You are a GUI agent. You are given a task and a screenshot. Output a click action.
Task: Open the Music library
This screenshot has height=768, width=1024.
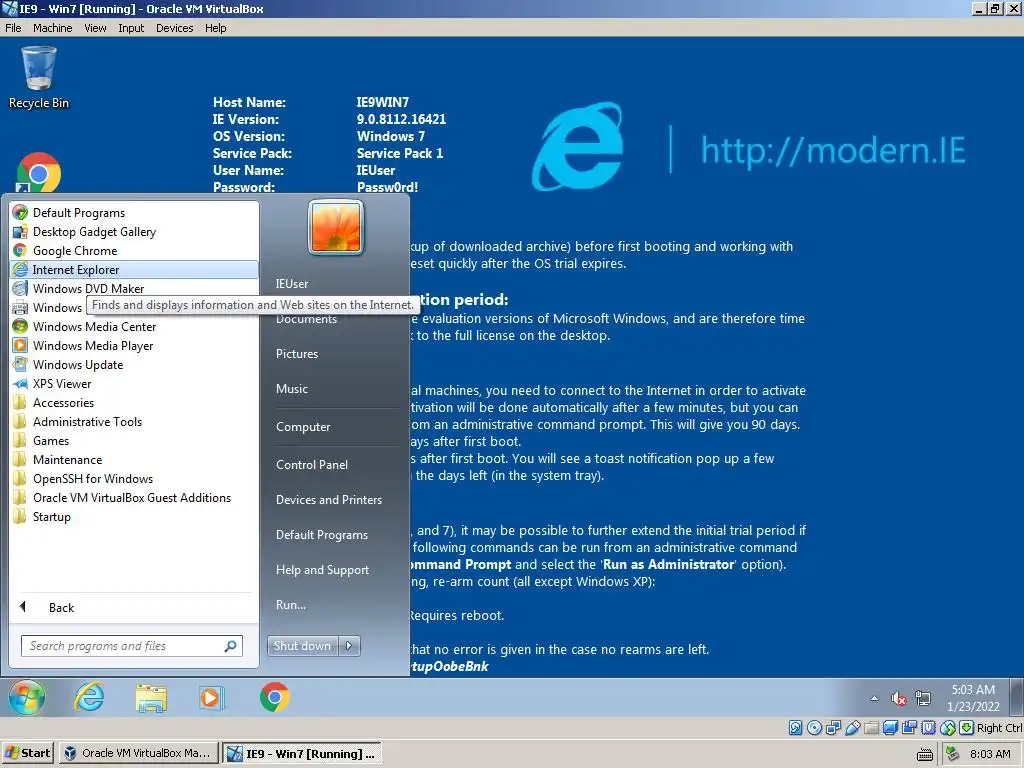291,389
